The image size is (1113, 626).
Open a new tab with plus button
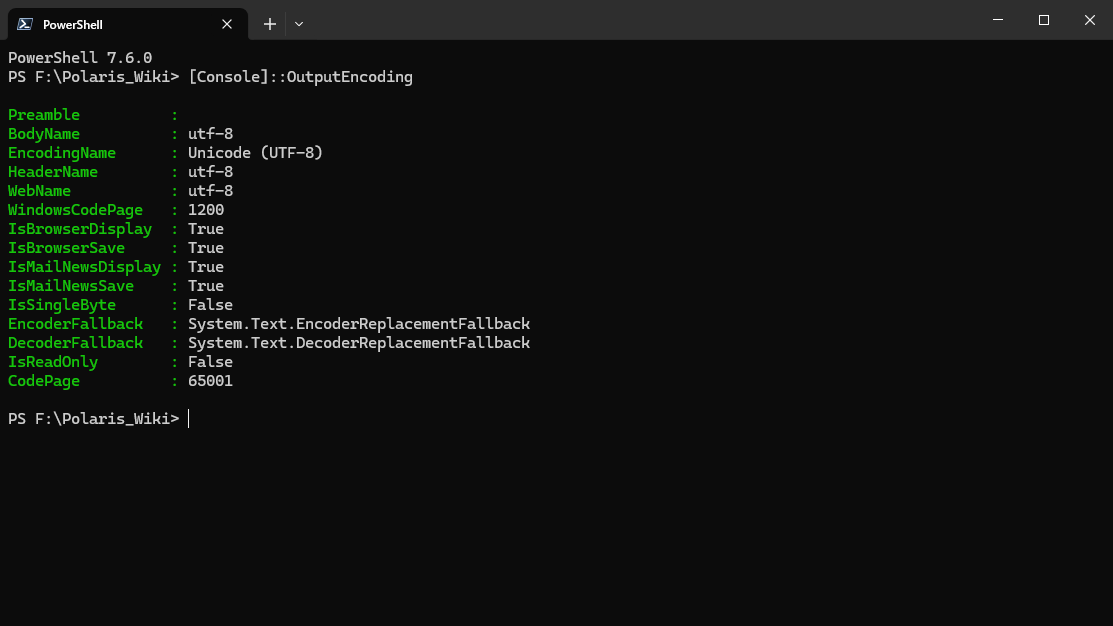coord(270,24)
